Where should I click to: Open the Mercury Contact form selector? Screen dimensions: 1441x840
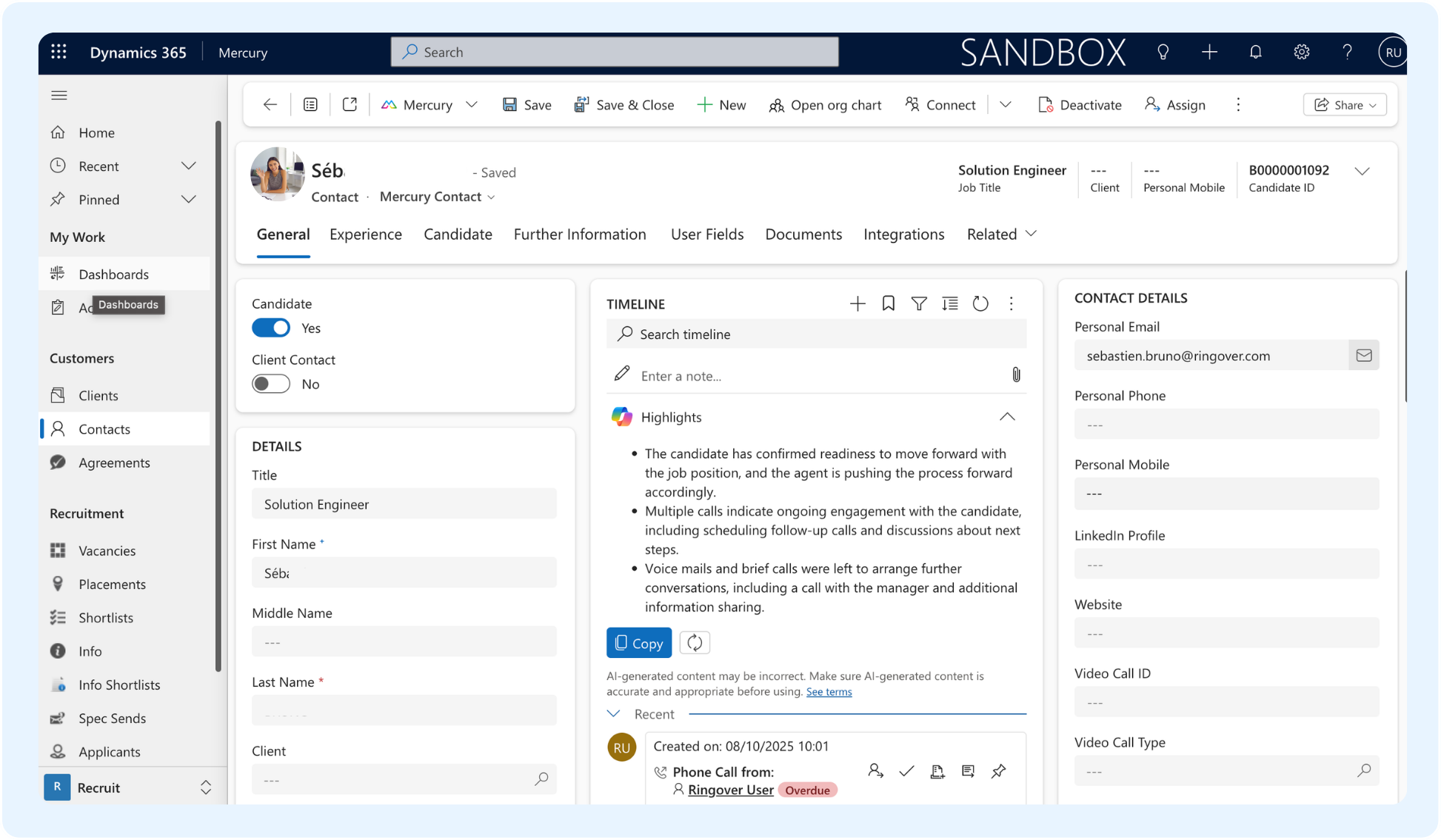[437, 197]
